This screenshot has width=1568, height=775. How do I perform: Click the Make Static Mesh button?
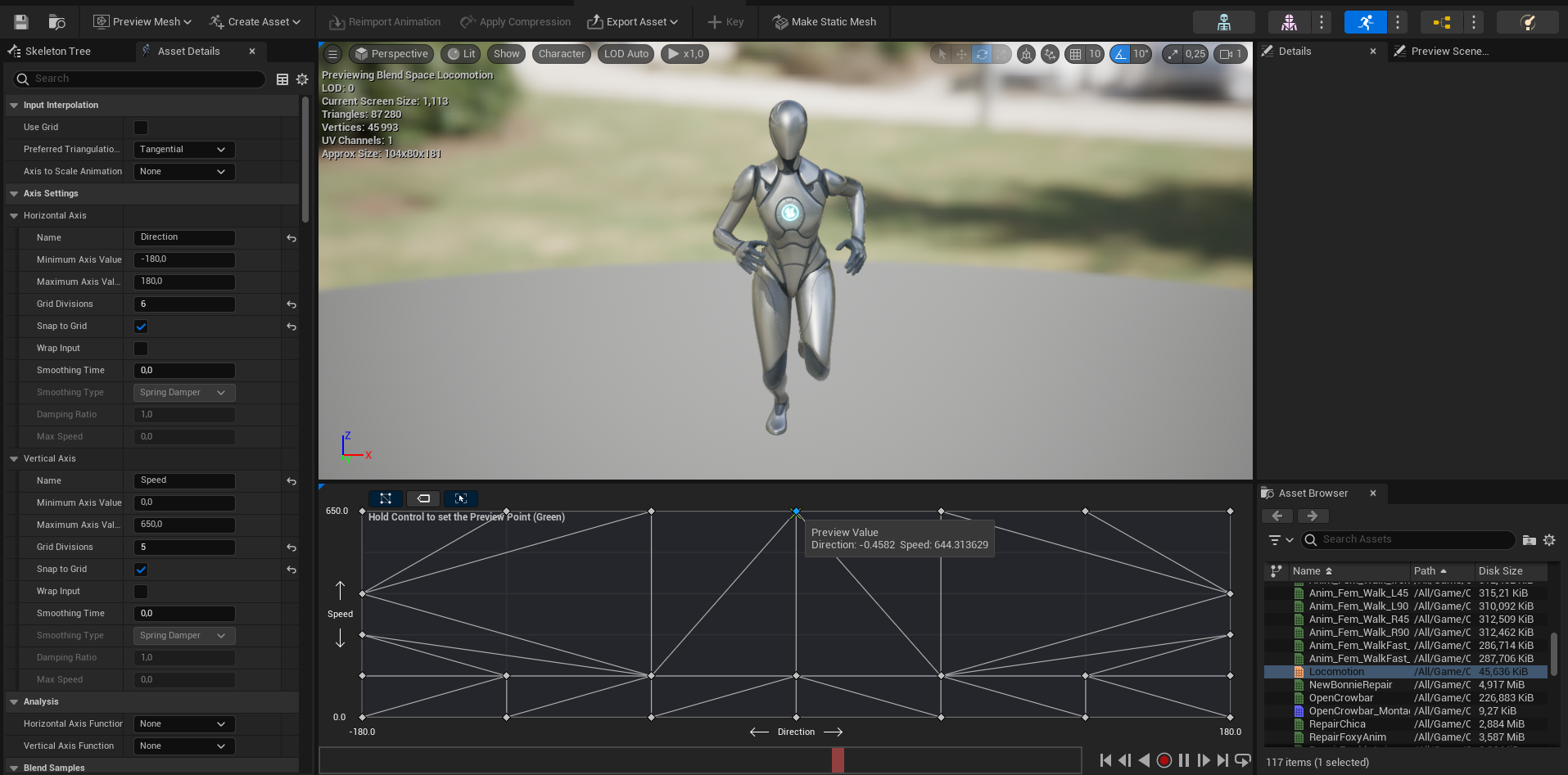(825, 22)
